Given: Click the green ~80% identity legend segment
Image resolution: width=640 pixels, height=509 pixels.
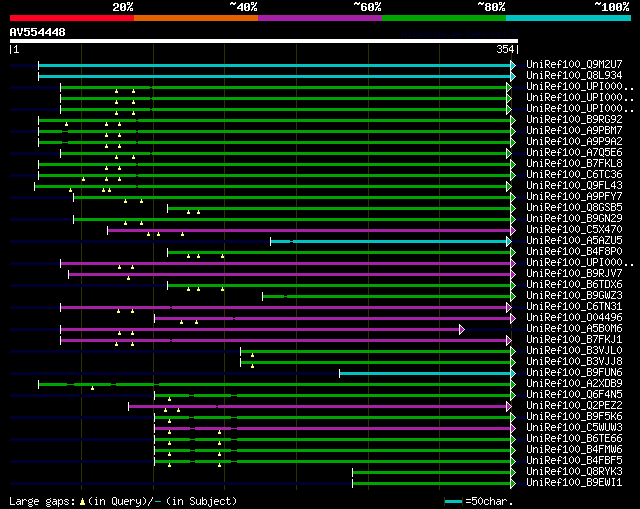Looking at the screenshot, I should 444,18.
